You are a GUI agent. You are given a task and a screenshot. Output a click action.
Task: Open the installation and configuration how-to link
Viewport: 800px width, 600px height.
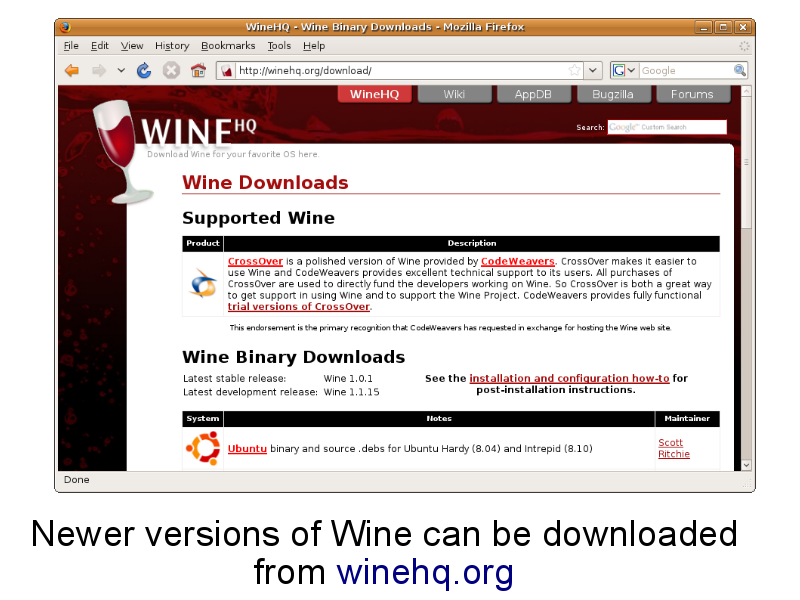pos(569,379)
